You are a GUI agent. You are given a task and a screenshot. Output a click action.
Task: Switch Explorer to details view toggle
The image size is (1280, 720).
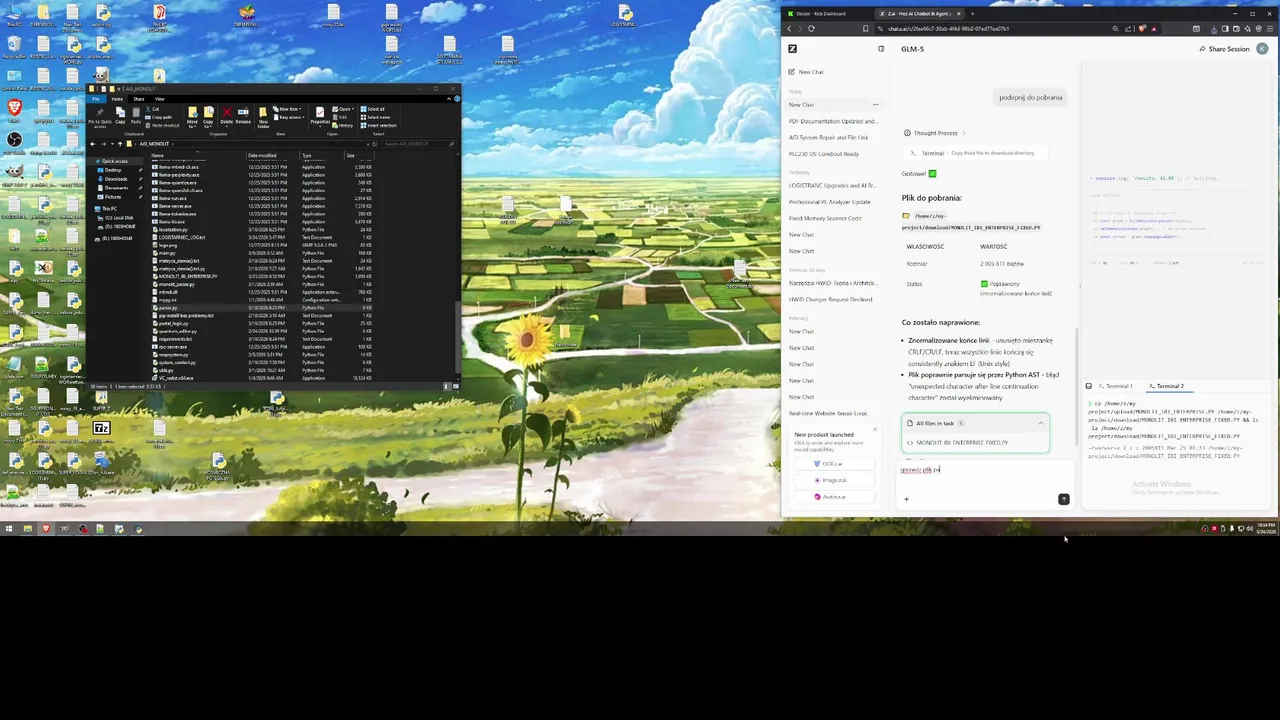tap(447, 386)
